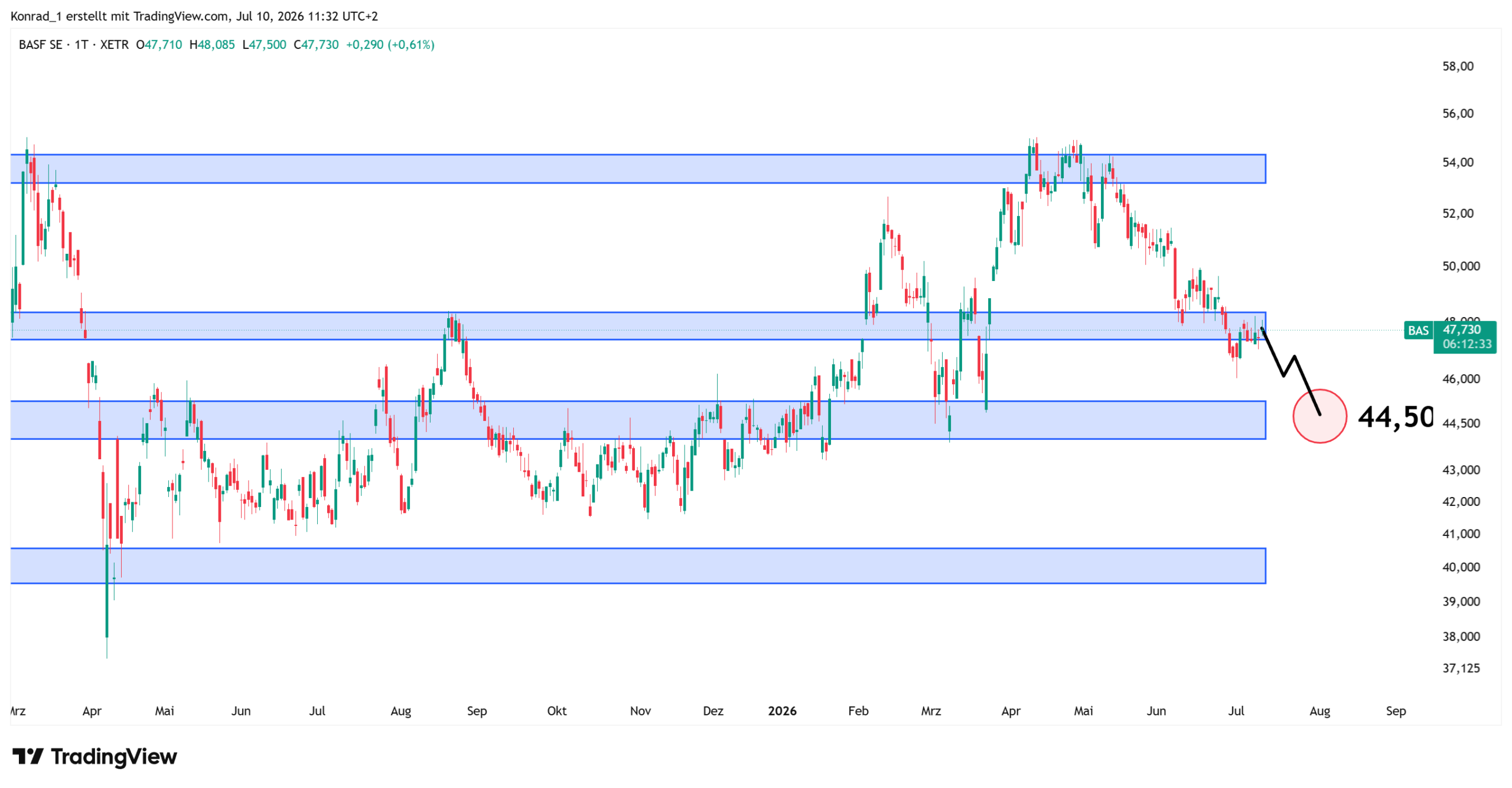Viewport: 1512px width, 788px height.
Task: Click the countdown timer 06:12:33
Action: click(1467, 344)
